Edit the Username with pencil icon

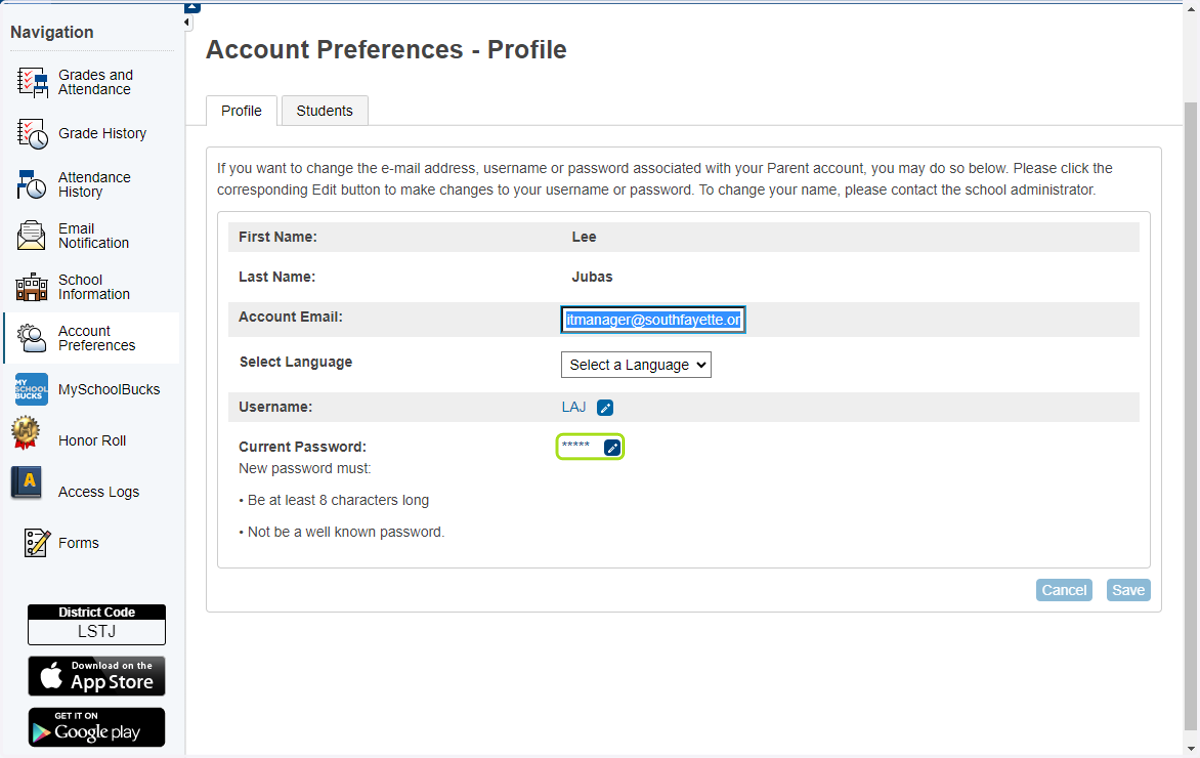[x=605, y=407]
